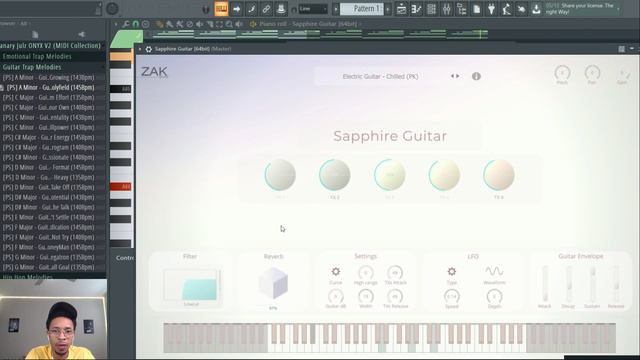
Task: Open the Sapphire Guitar window arrow menu
Action: click(140, 49)
